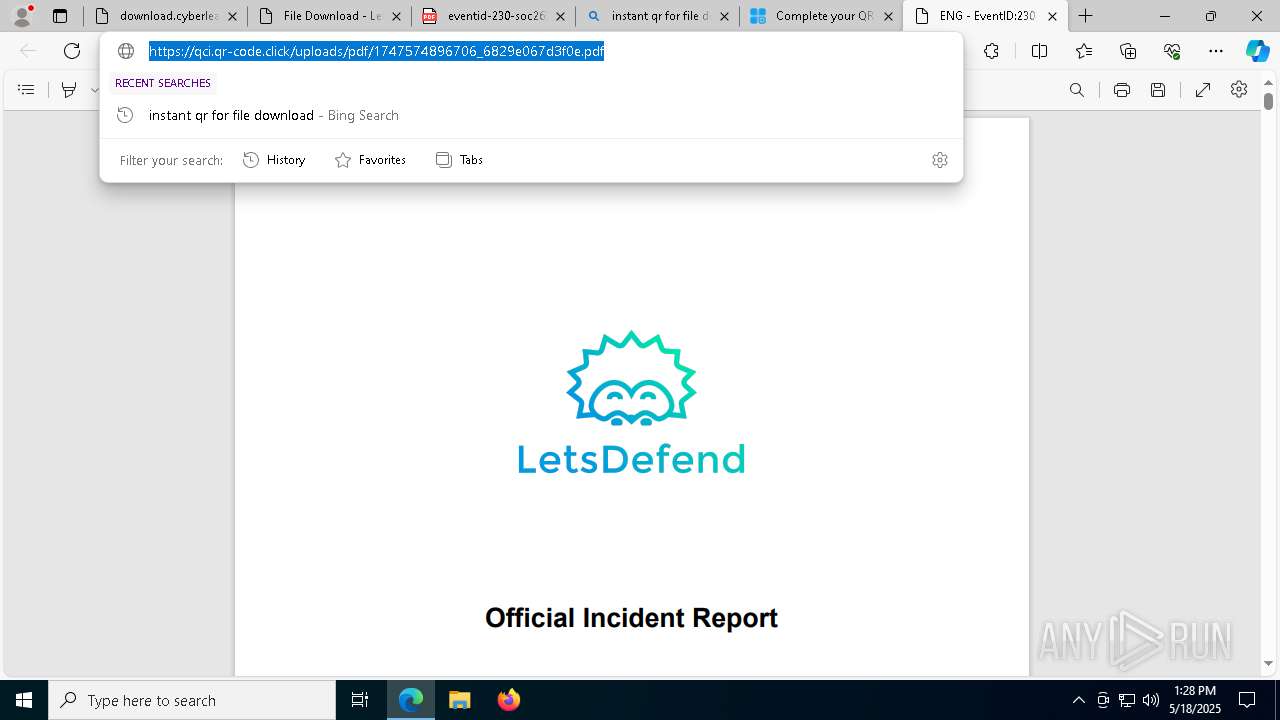Save the PDF document
The image size is (1280, 720).
click(1158, 90)
